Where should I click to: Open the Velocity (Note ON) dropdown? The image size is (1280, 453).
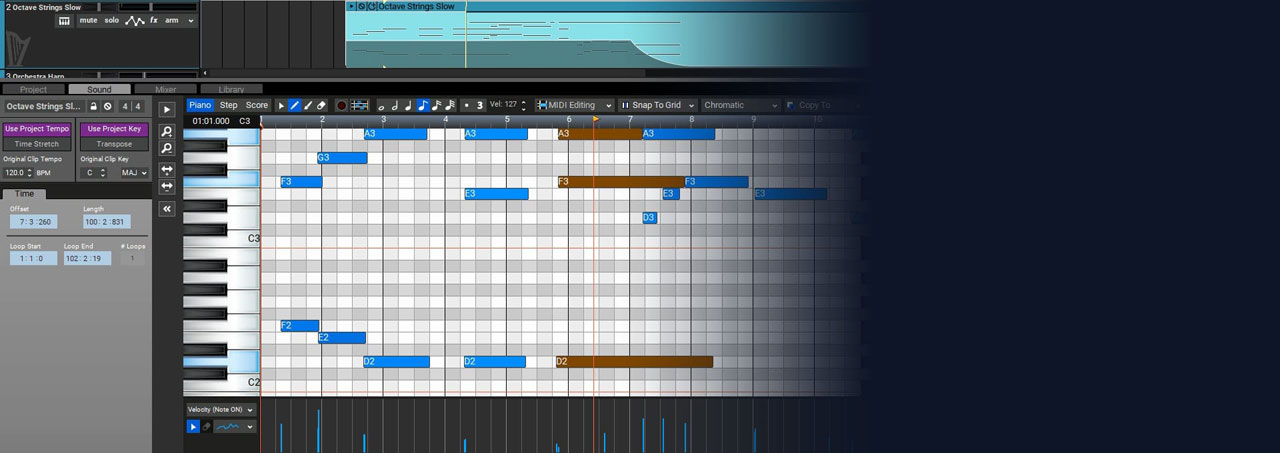coord(221,409)
